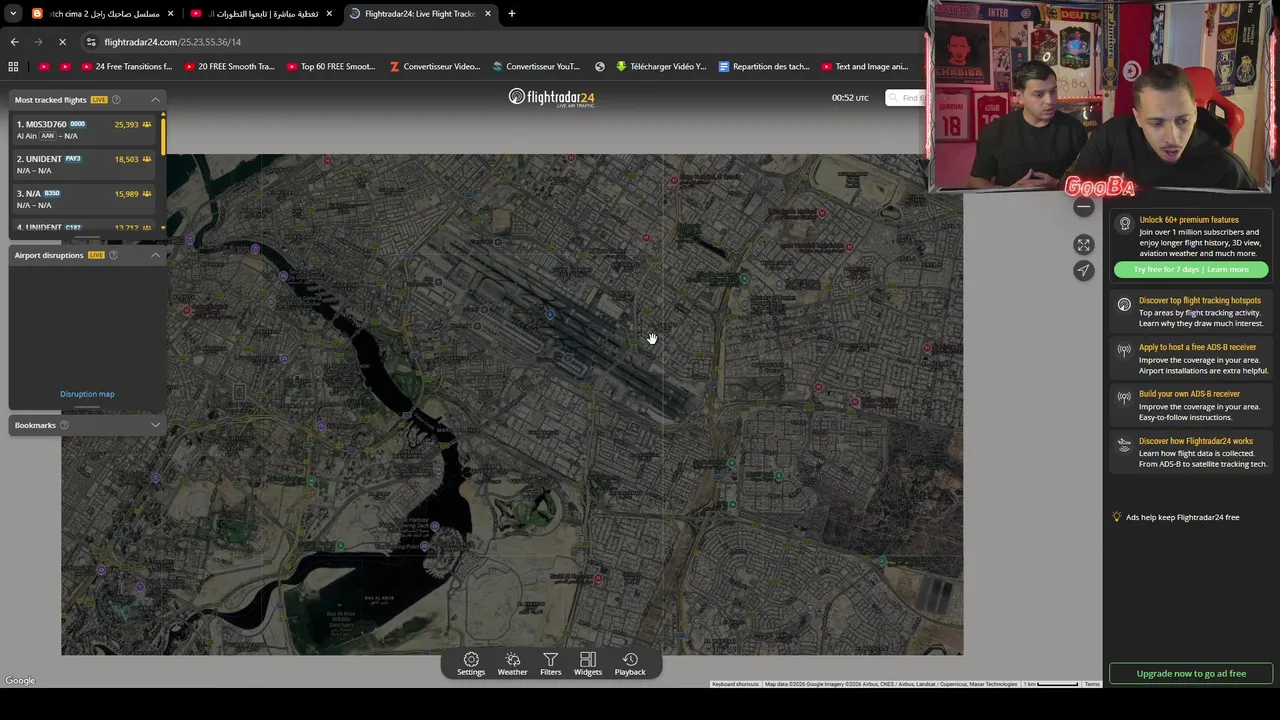Close the Flightradar24 tab

click(x=488, y=14)
